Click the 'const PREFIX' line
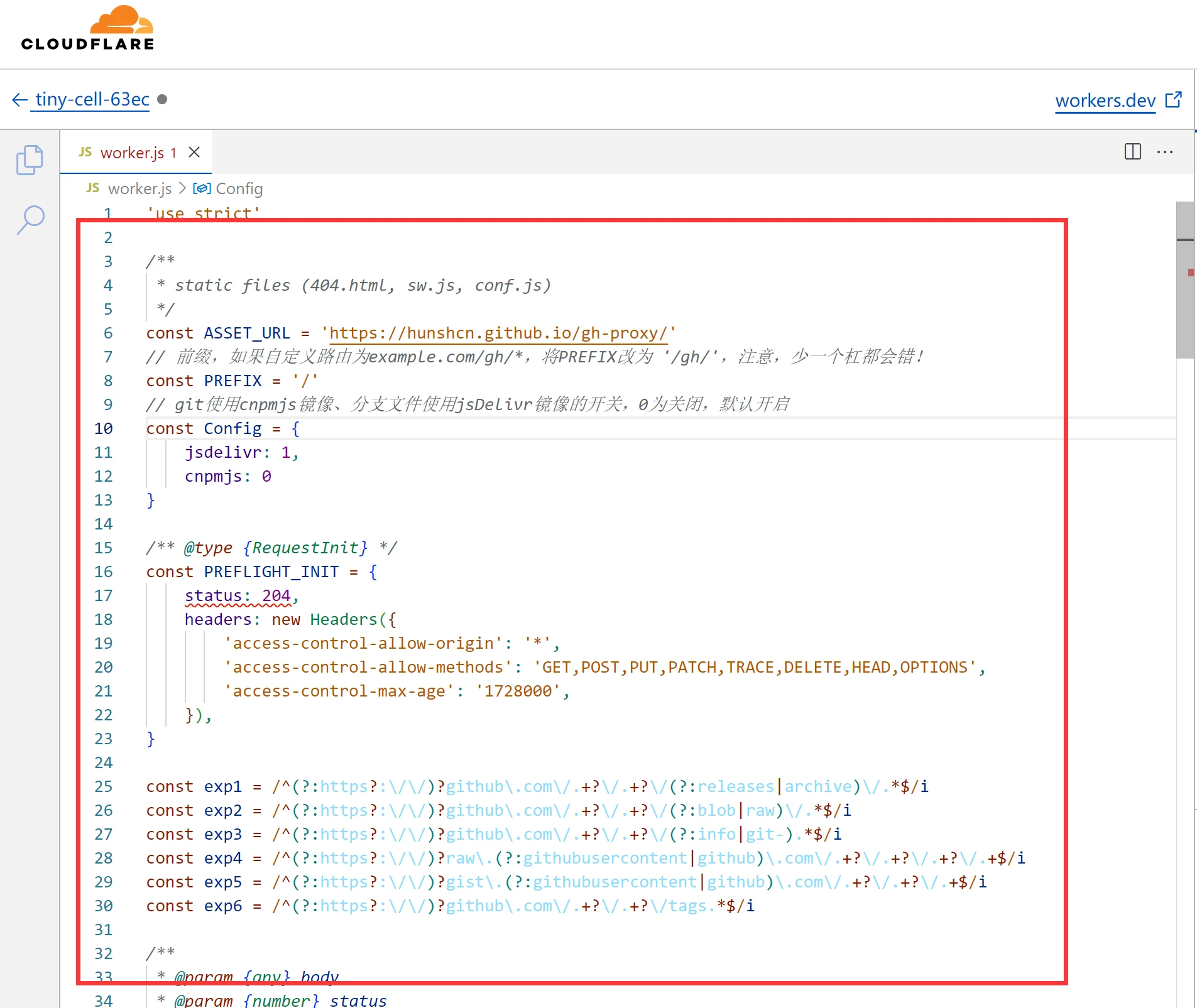The width and height of the screenshot is (1197, 1008). [x=232, y=381]
